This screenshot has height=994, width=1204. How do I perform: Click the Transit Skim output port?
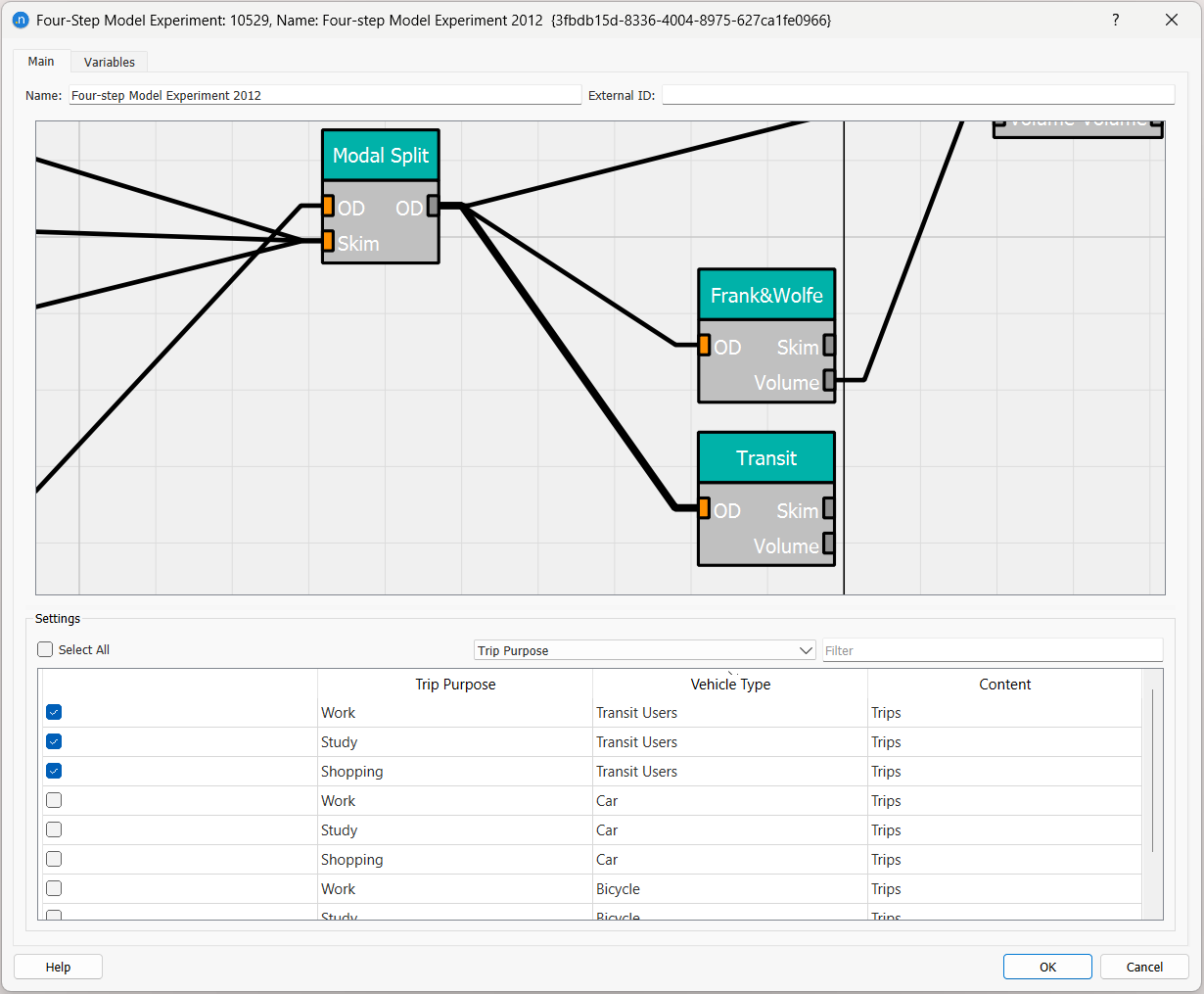click(829, 507)
